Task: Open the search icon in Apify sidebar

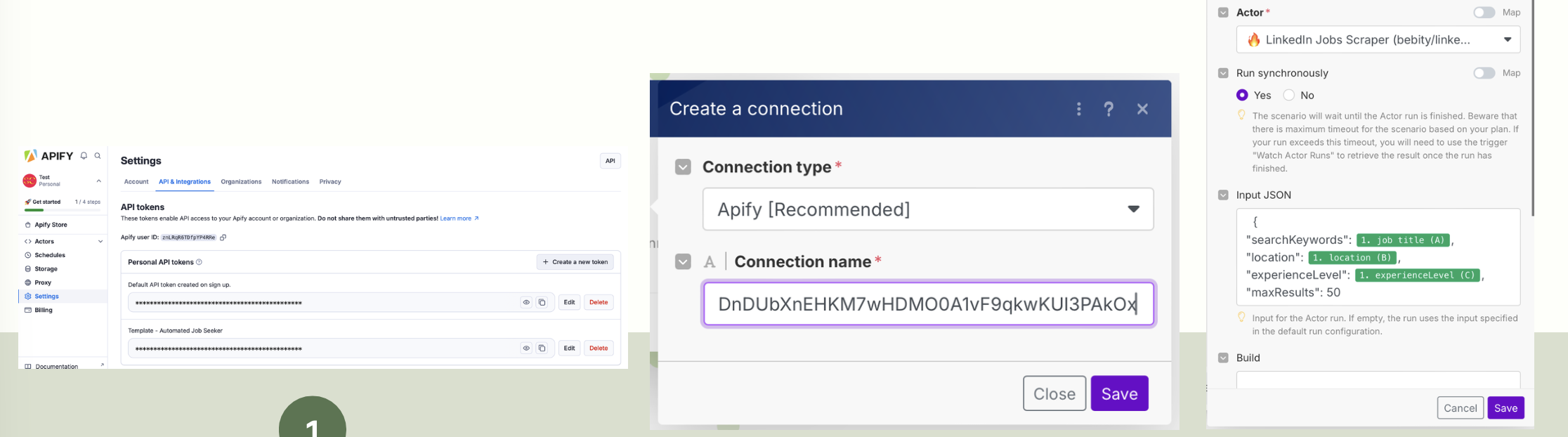Action: tap(98, 156)
